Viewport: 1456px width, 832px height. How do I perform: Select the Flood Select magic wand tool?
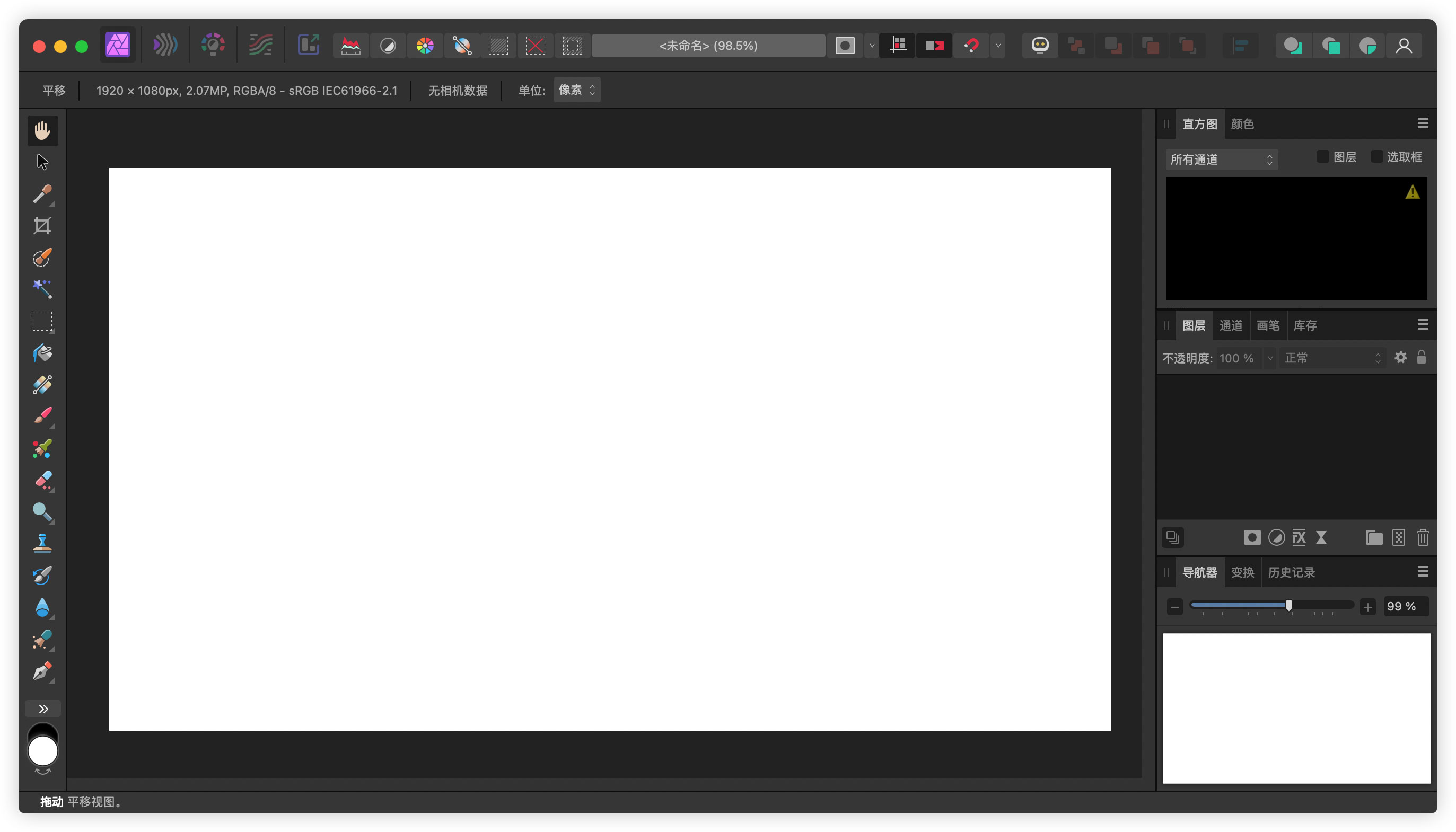[x=42, y=289]
